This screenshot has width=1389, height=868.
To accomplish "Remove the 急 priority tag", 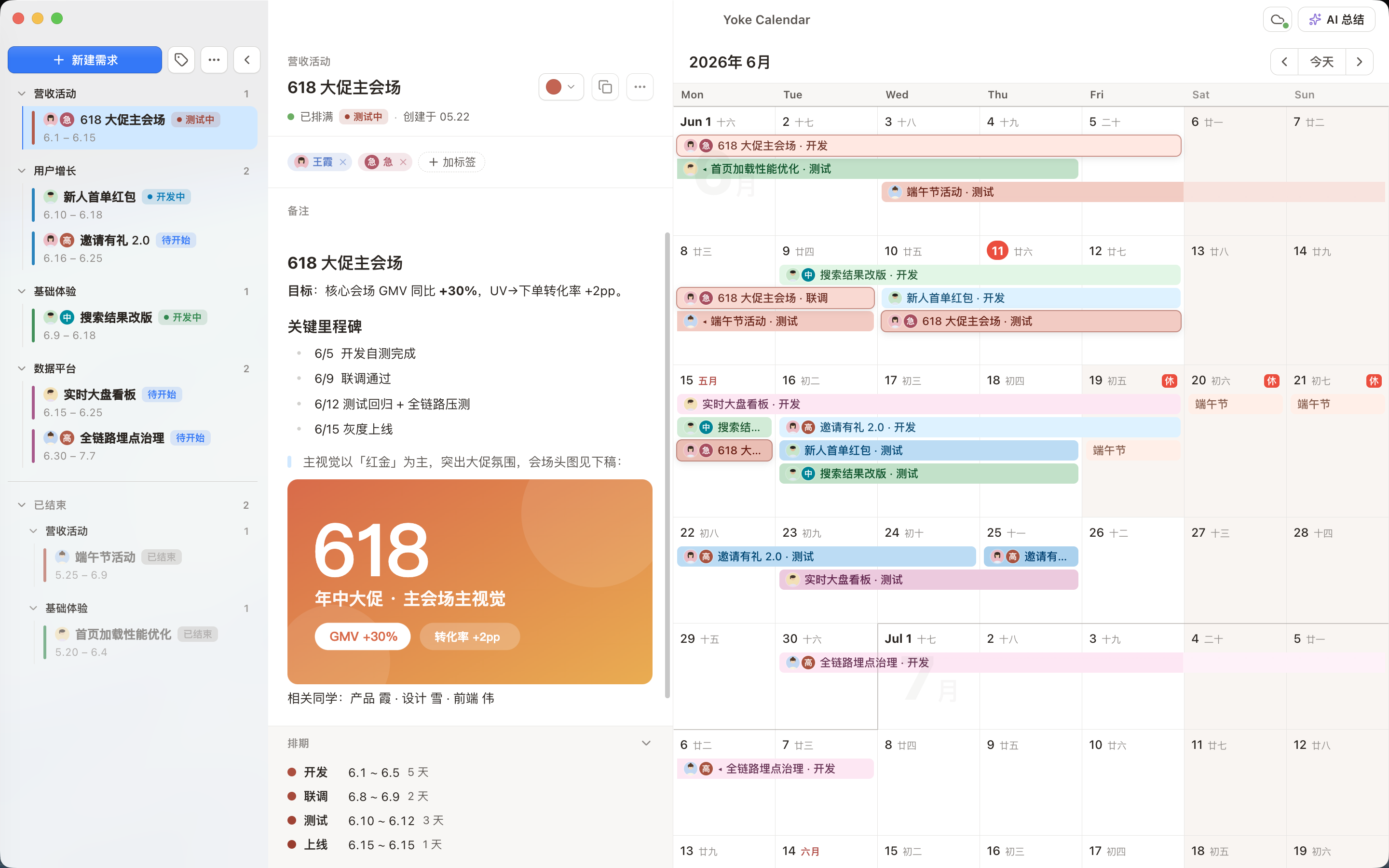I will (x=403, y=162).
